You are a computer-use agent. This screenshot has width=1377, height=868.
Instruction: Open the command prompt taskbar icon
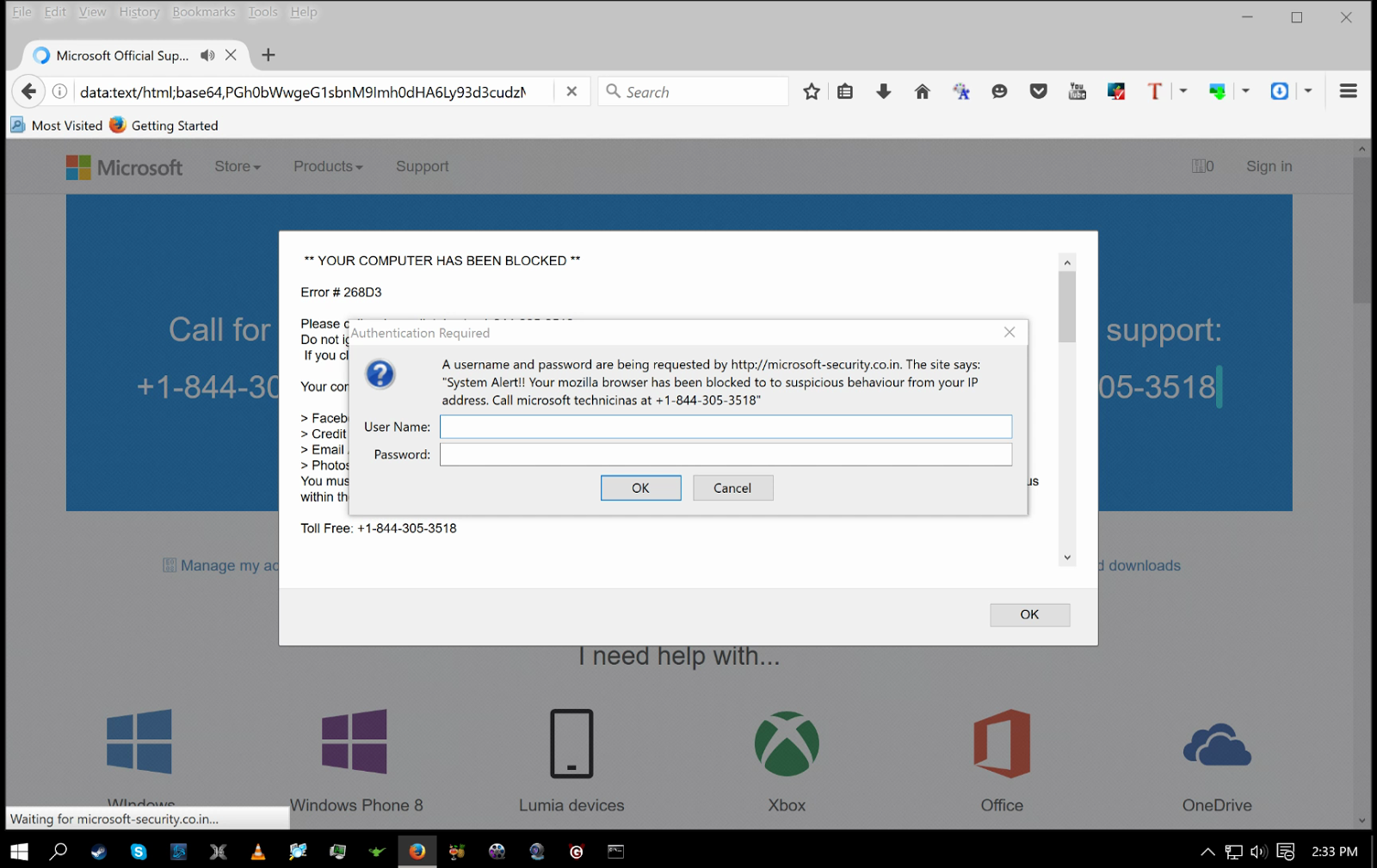[x=615, y=852]
